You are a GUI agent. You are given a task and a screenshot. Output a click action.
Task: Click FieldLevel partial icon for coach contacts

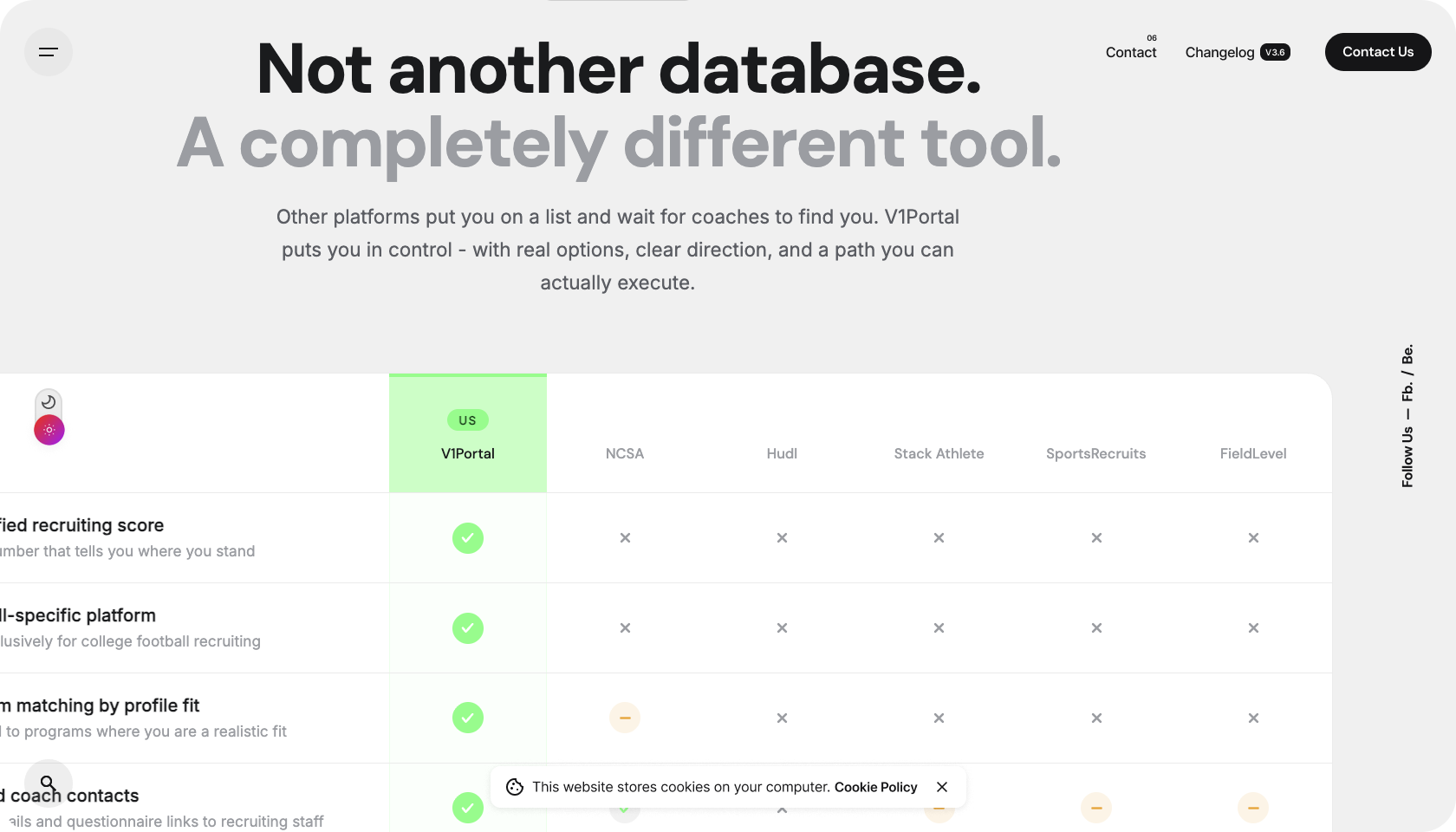[x=1253, y=808]
